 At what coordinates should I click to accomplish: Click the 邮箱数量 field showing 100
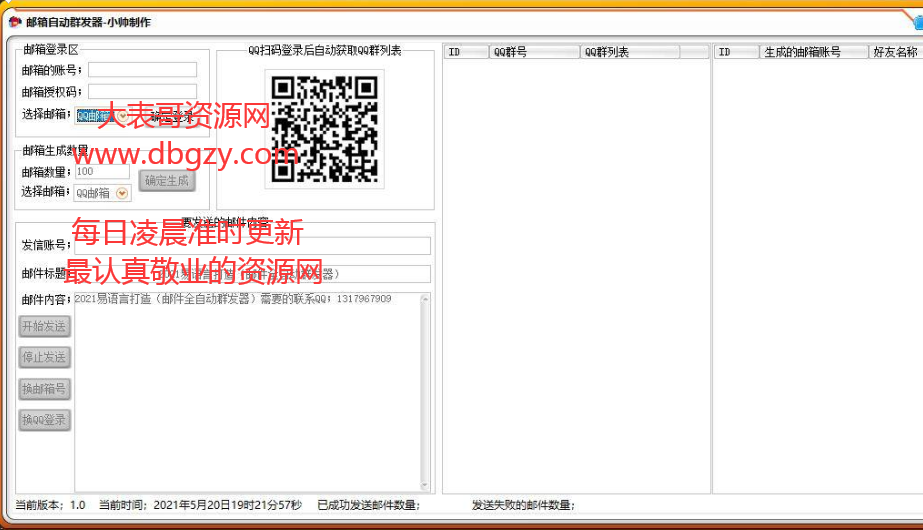tap(102, 172)
